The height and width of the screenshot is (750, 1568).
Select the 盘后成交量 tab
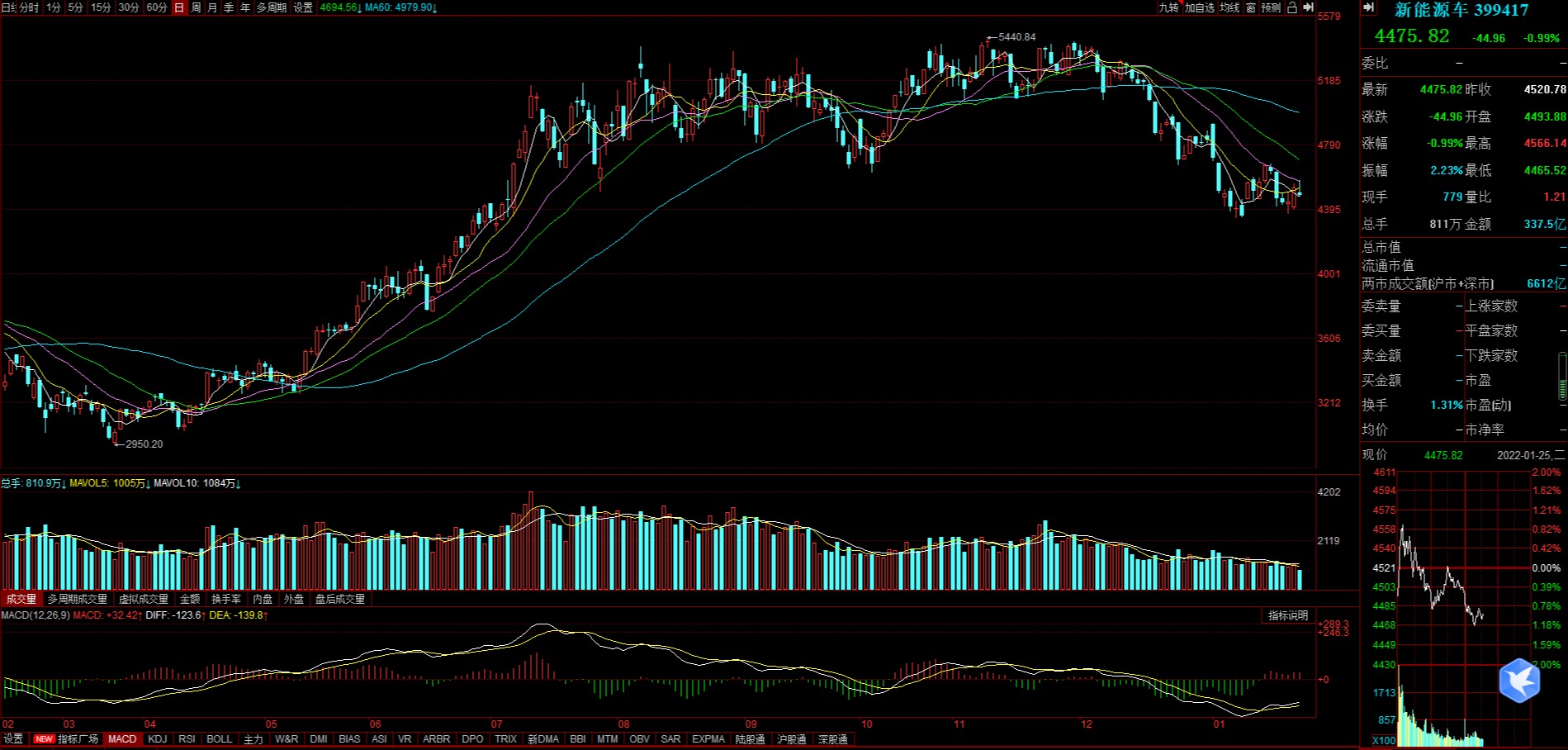click(339, 599)
